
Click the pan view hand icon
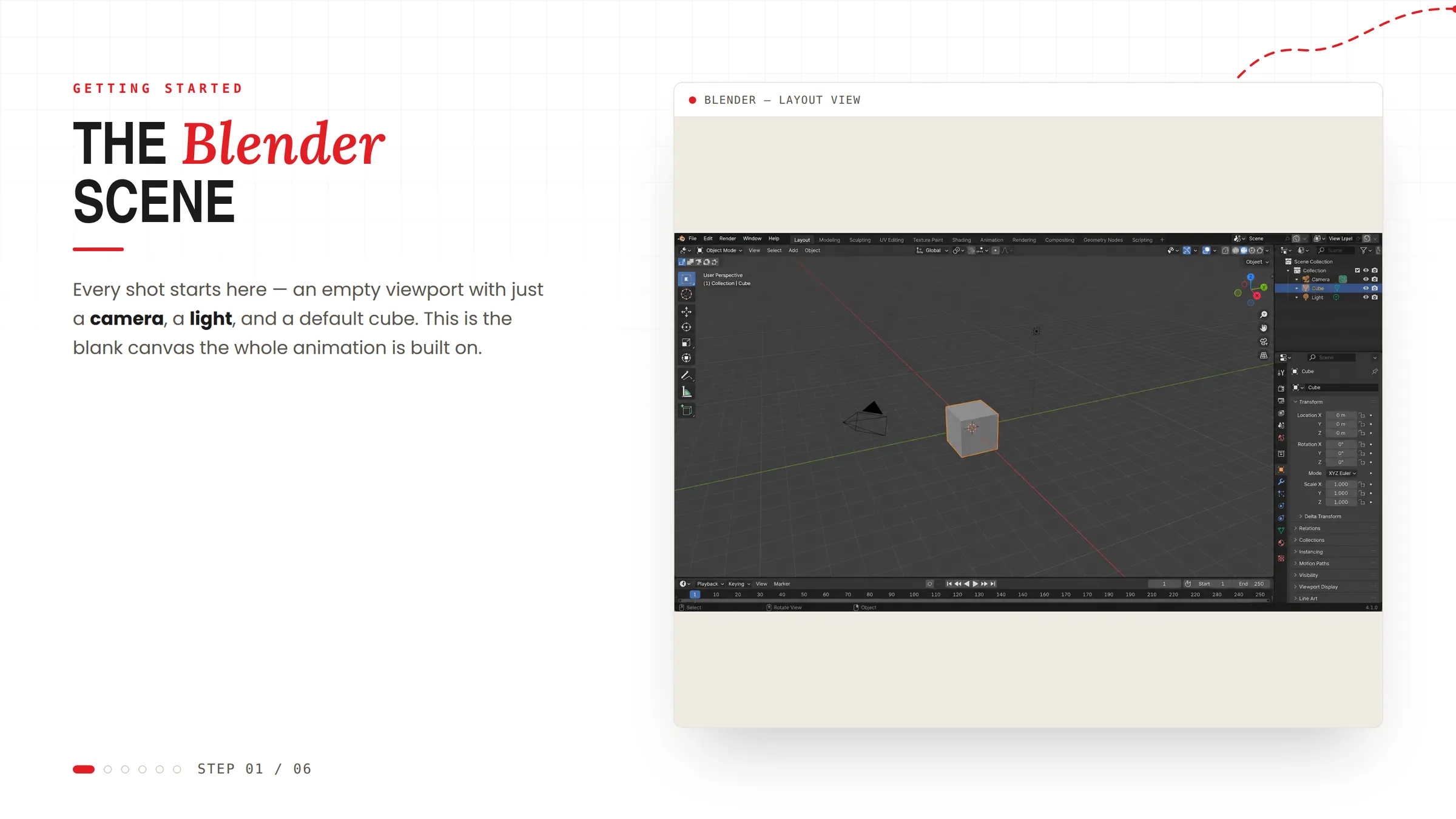click(x=1264, y=328)
